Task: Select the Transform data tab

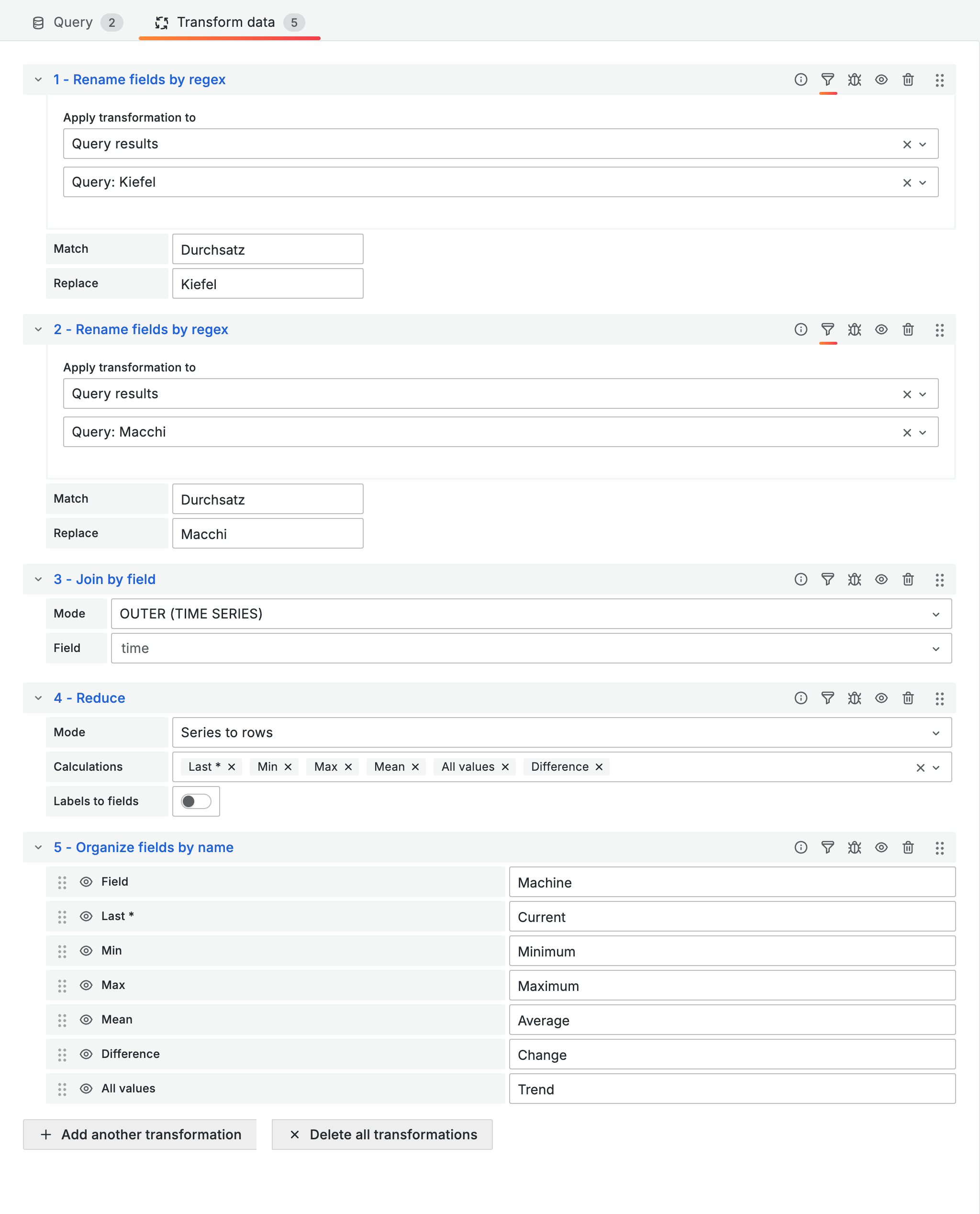Action: click(226, 22)
